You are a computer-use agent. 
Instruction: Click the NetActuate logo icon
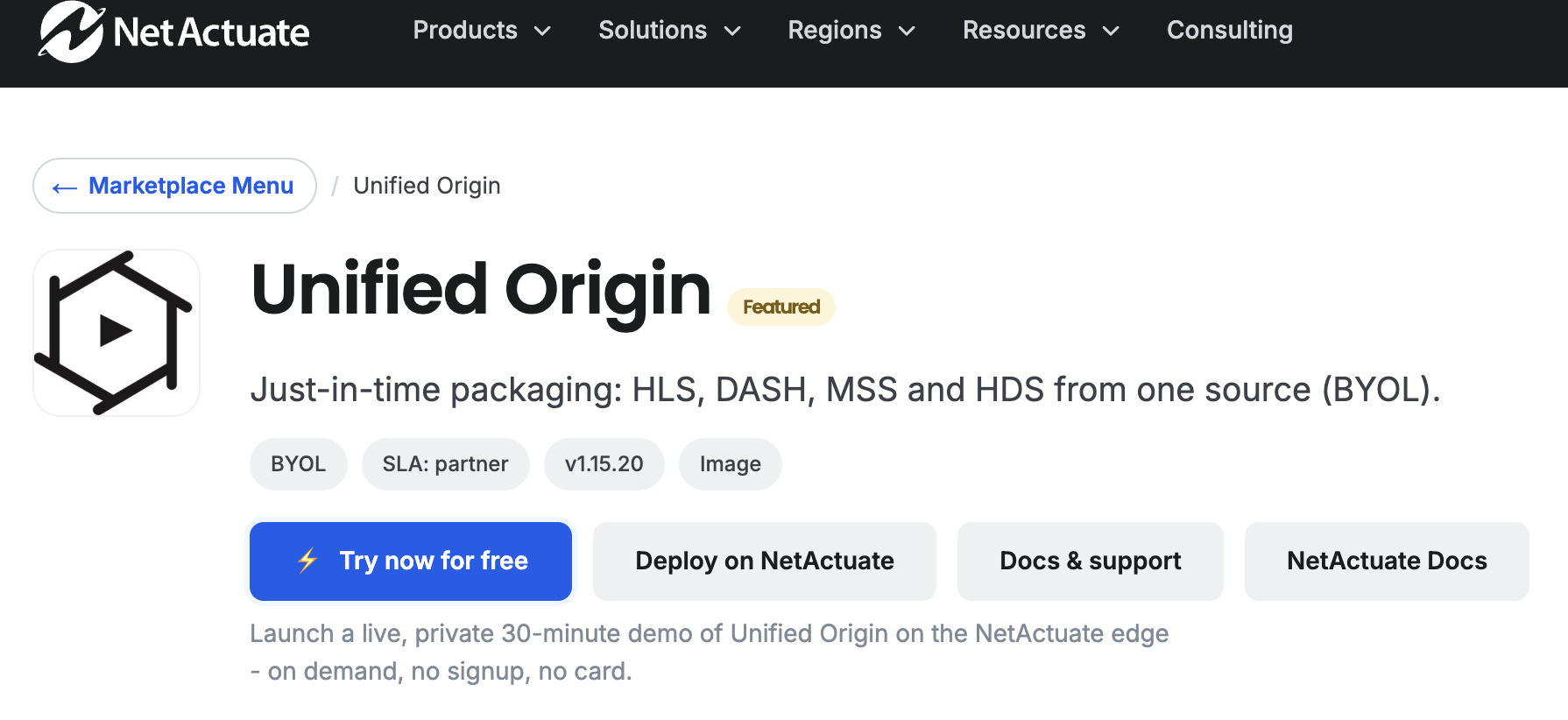72,32
